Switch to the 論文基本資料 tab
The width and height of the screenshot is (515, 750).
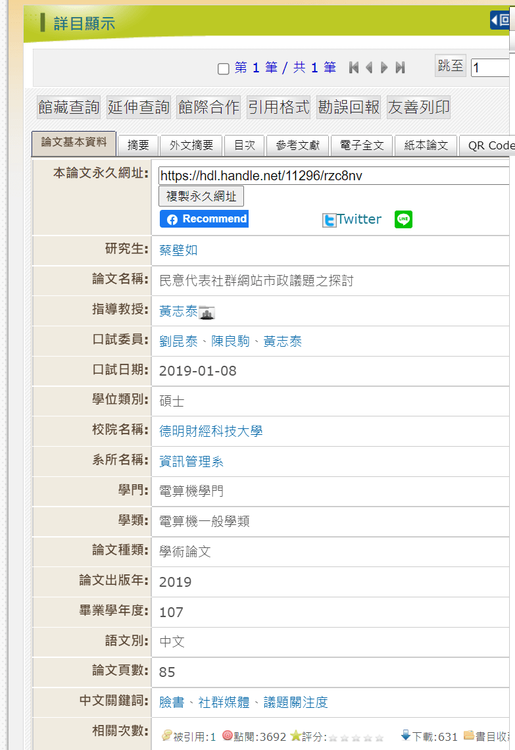click(74, 143)
